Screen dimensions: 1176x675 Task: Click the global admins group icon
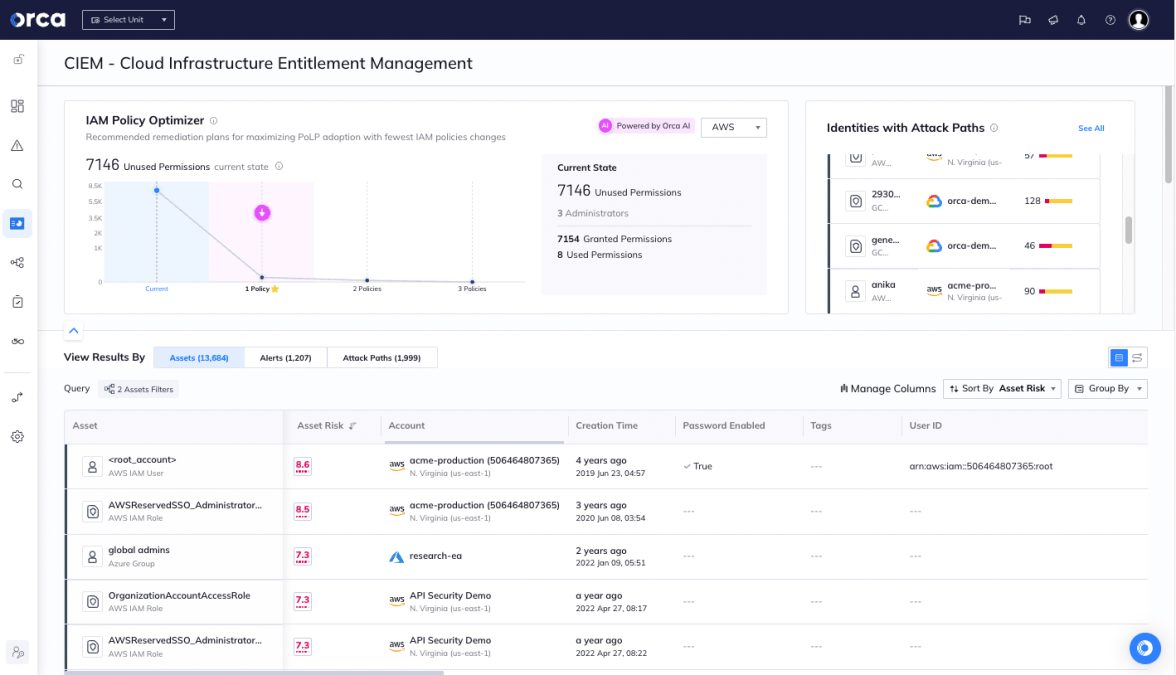pyautogui.click(x=92, y=556)
